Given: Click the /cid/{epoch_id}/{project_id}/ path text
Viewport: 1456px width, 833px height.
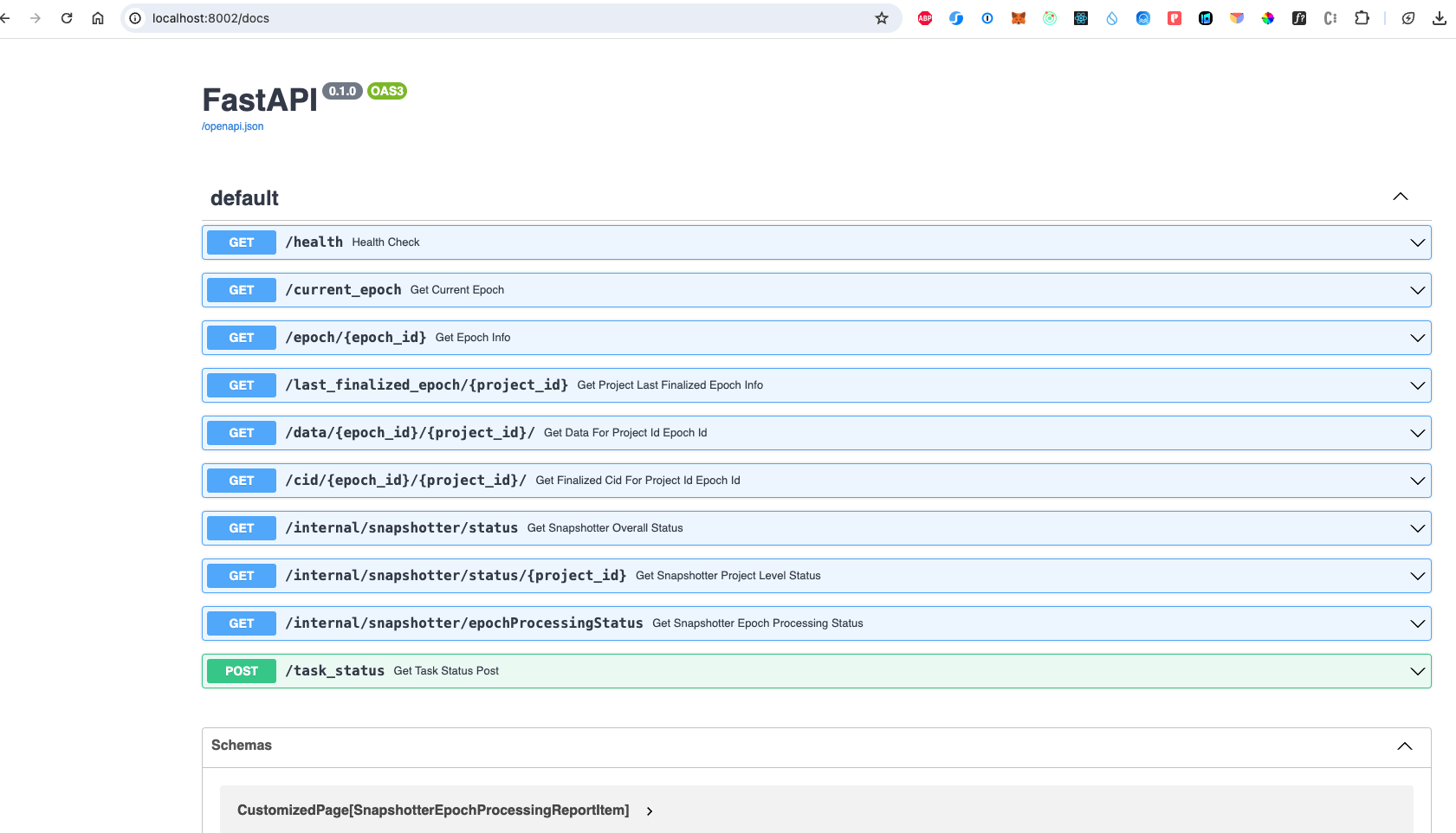Looking at the screenshot, I should [x=406, y=481].
